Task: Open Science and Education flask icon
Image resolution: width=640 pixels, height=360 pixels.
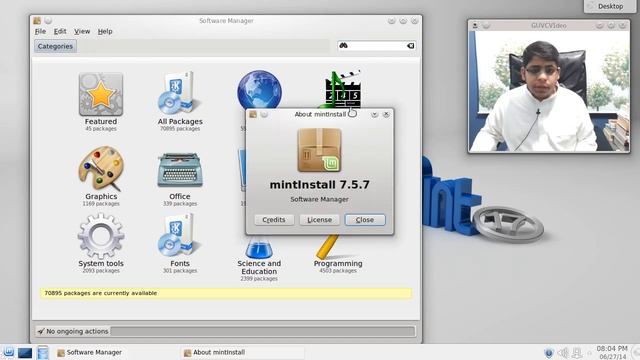Action: 259,247
